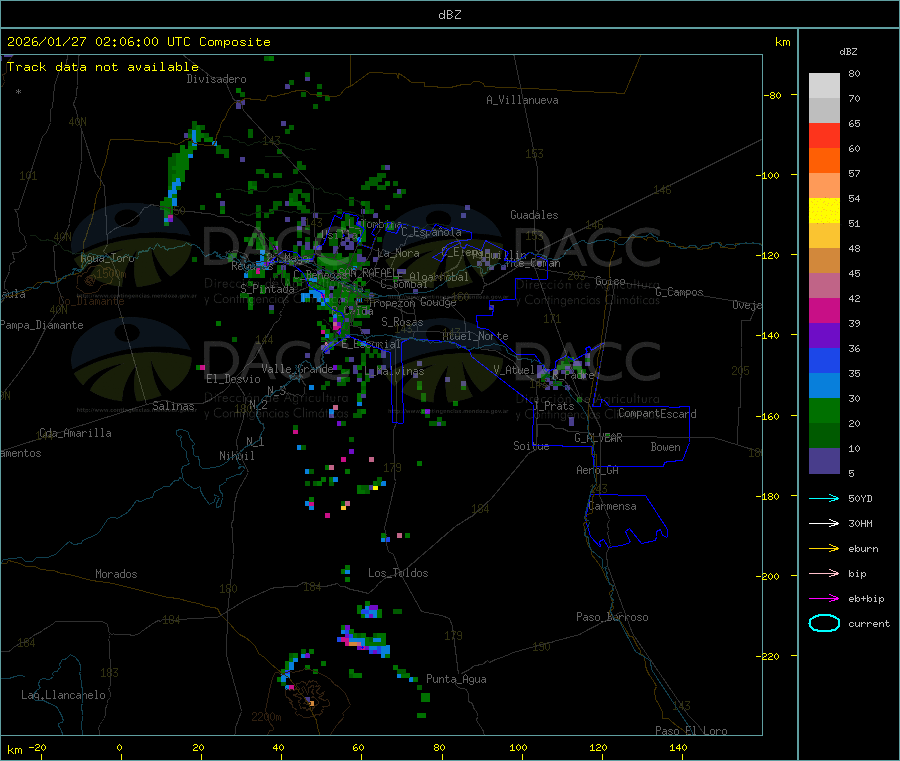Click the 5 dBZ dark purple legend swatch
900x761 pixels.
(824, 461)
